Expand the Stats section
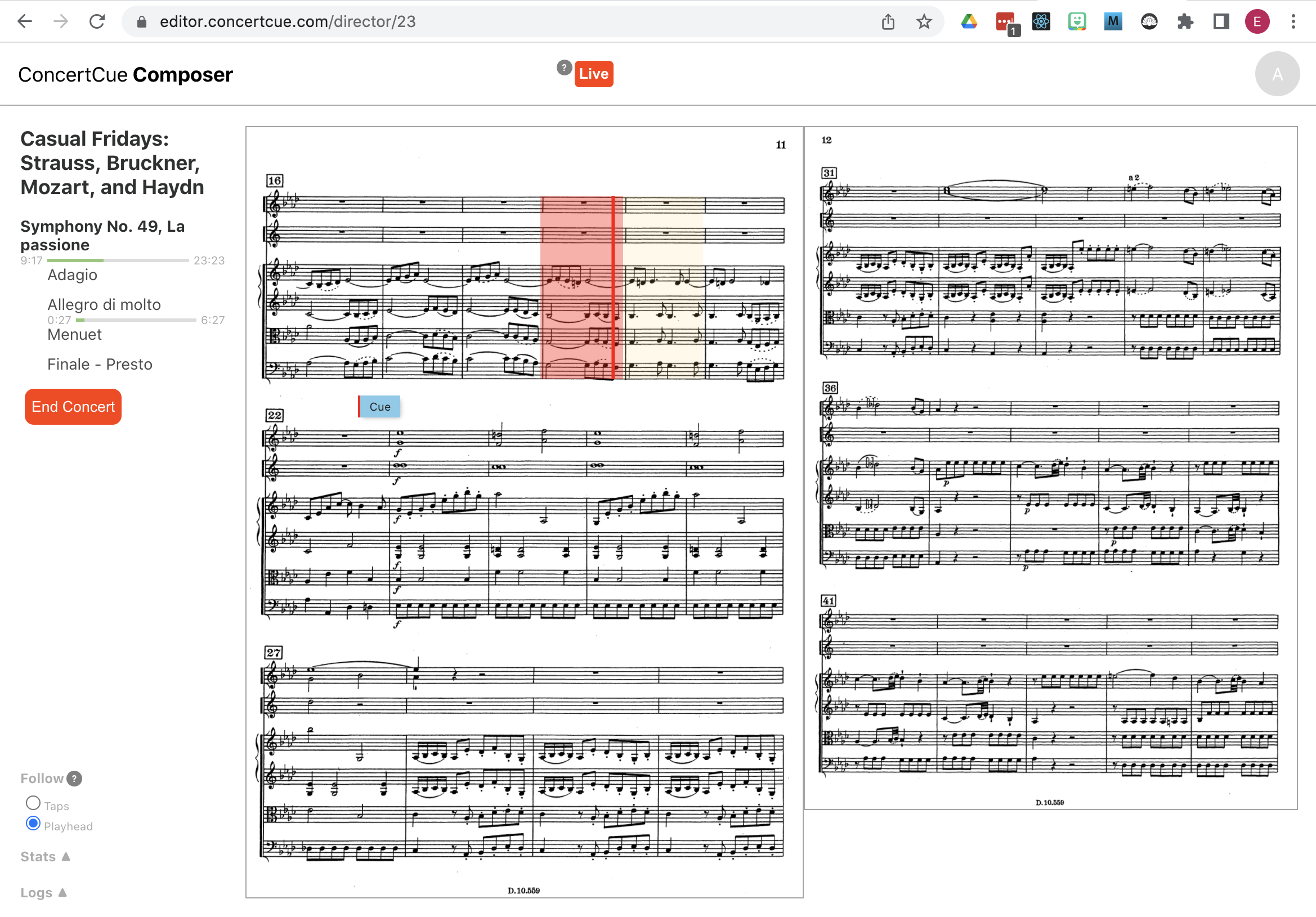 point(44,857)
